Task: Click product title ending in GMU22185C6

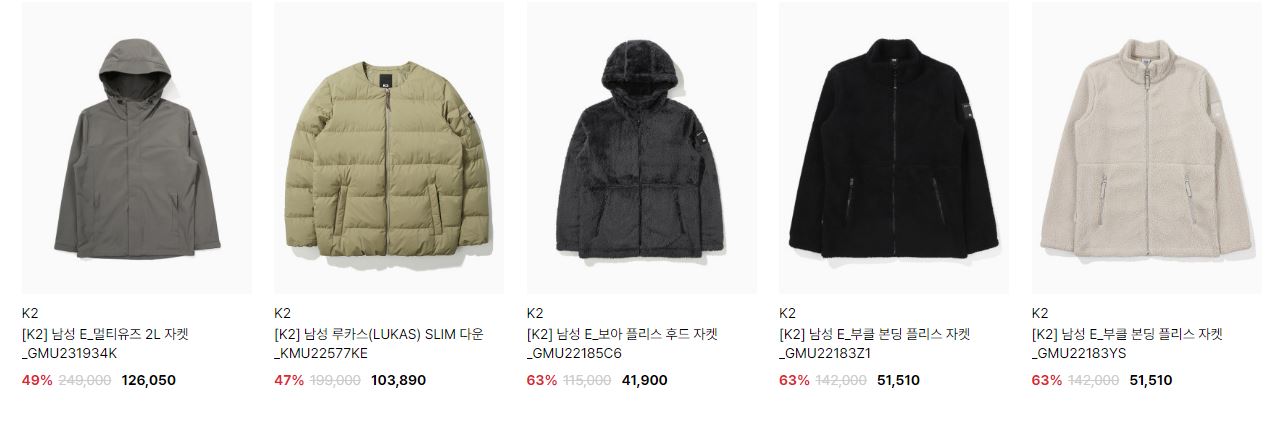Action: click(x=622, y=343)
